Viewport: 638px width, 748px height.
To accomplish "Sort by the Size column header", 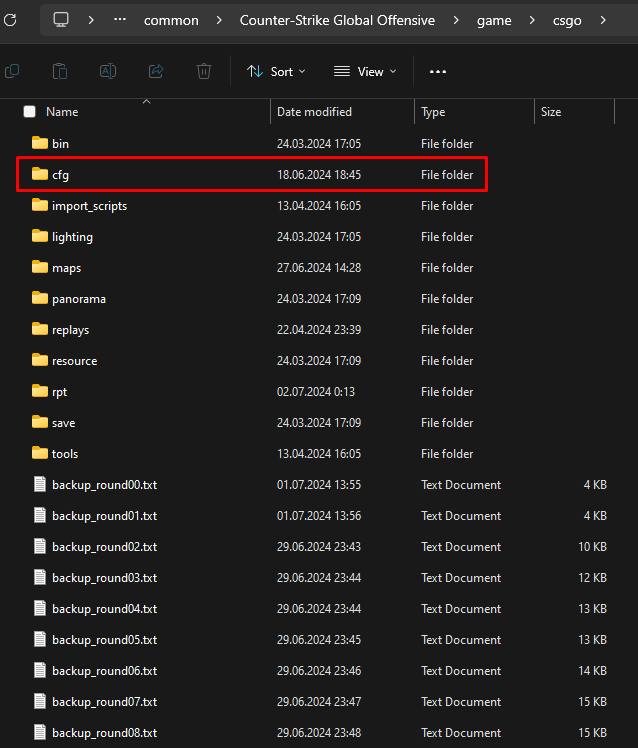I will click(551, 112).
